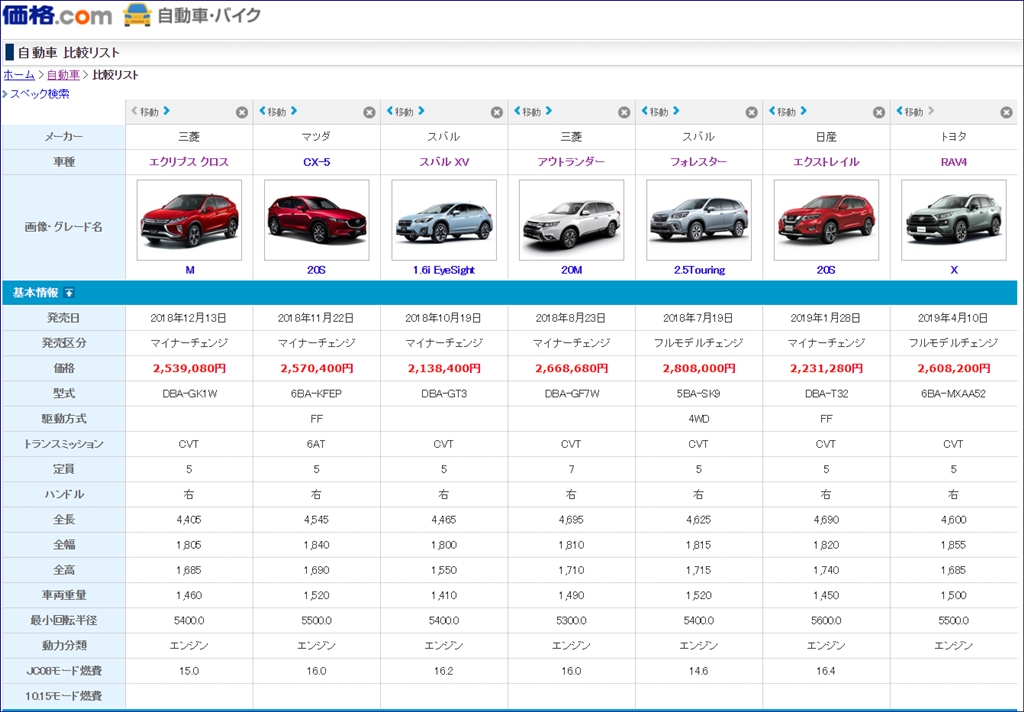Screen dimensions: 1024x712
Task: Go to ホーム in the breadcrumb
Action: tap(19, 75)
